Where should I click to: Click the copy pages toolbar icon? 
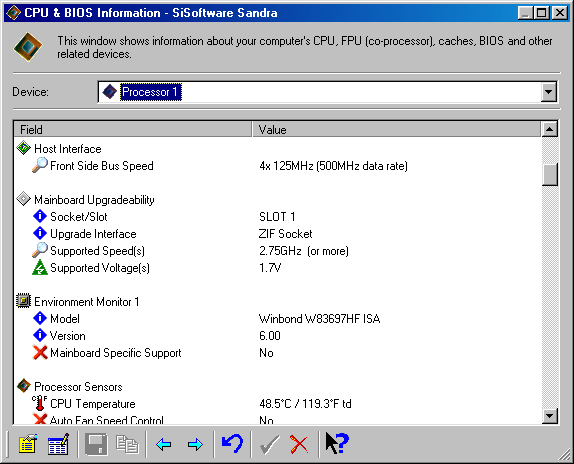127,444
